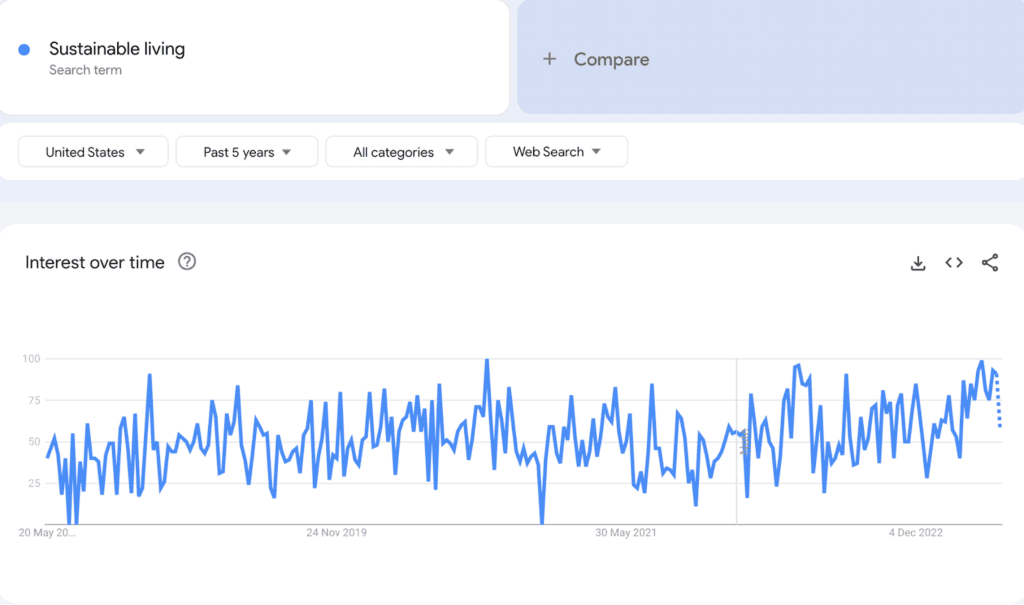Image resolution: width=1024 pixels, height=605 pixels.
Task: Open the Past 5 years time range dropdown
Action: pyautogui.click(x=247, y=152)
